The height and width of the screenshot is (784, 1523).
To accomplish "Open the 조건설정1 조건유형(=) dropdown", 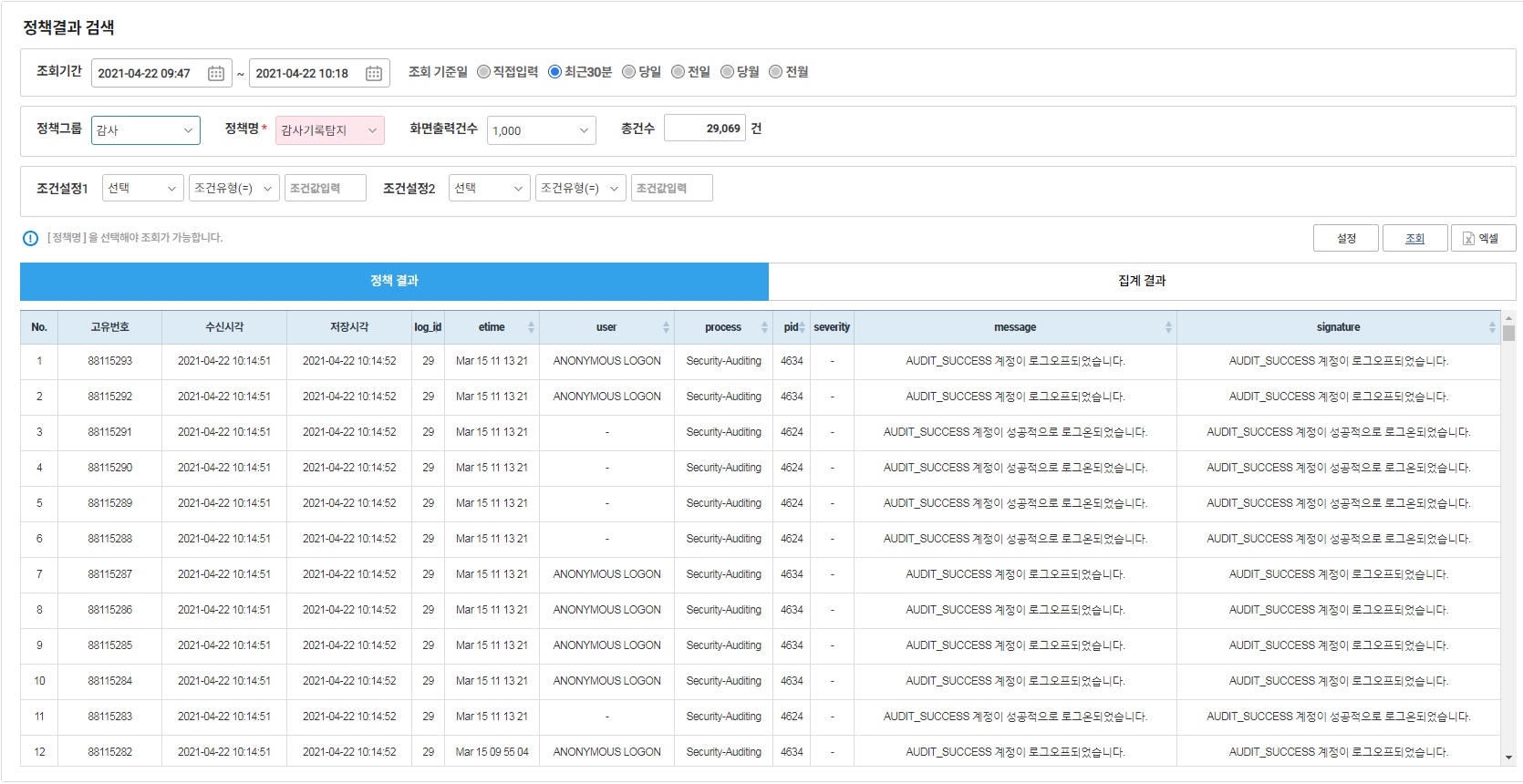I will click(234, 188).
